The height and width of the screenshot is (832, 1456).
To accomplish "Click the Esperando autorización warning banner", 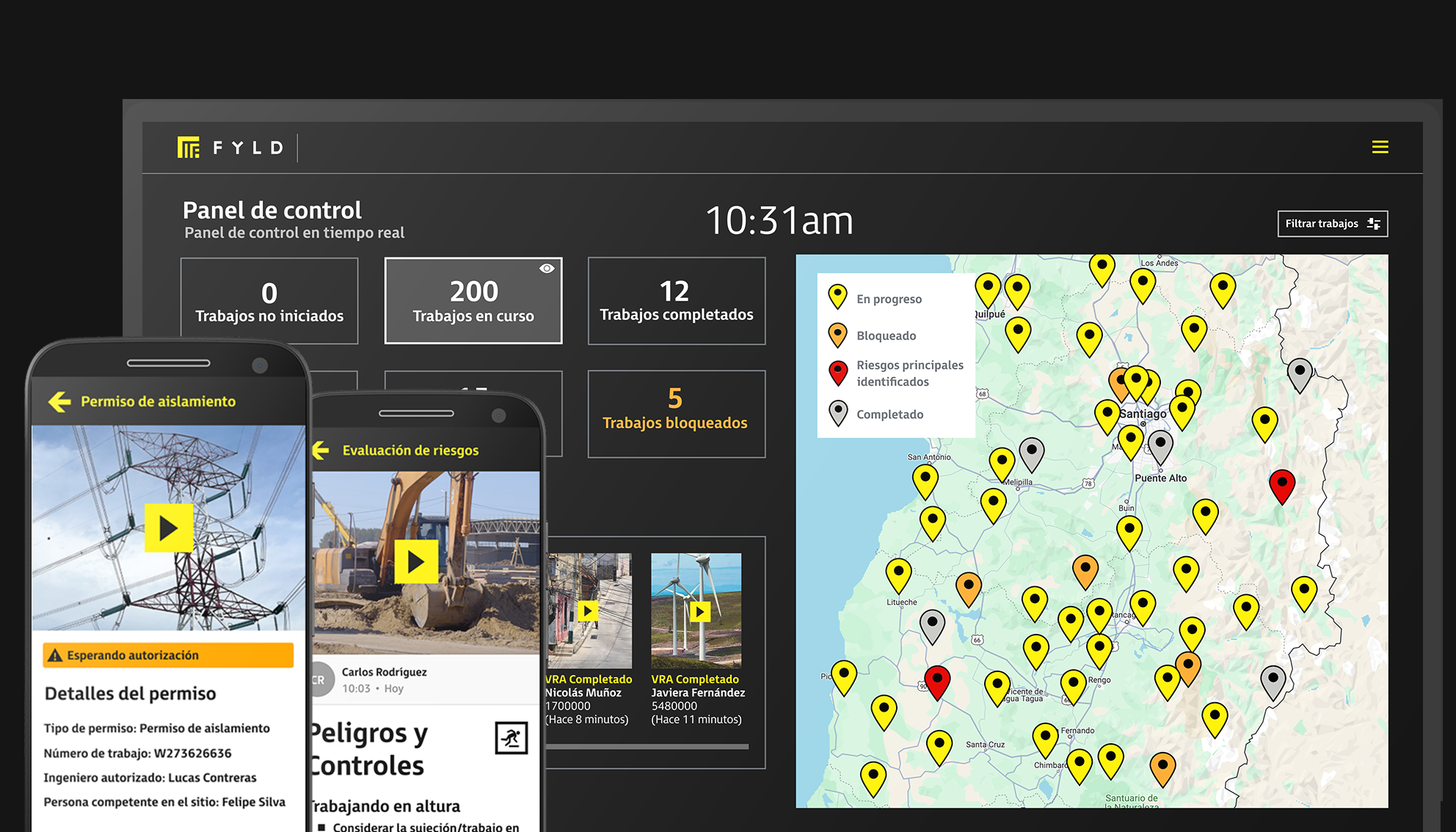I will click(168, 655).
